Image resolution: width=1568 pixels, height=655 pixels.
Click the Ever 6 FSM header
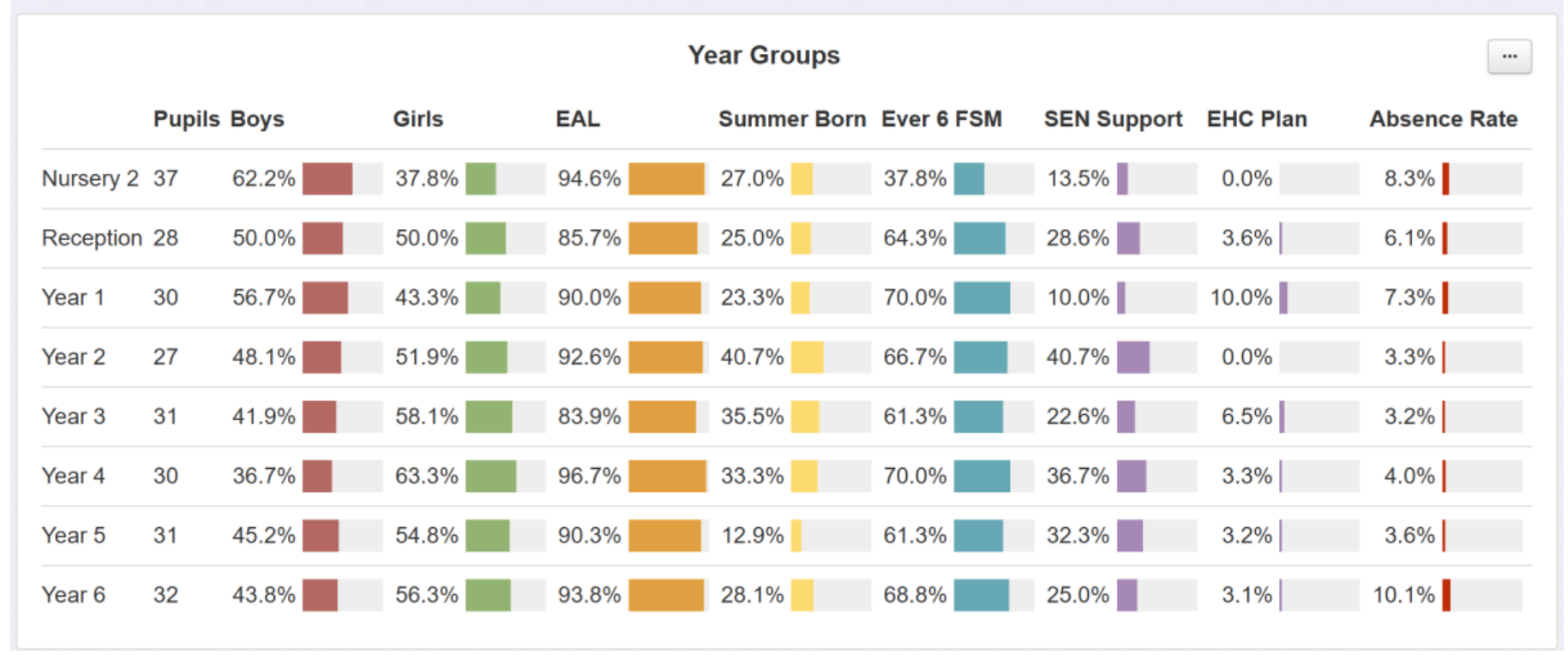click(941, 119)
